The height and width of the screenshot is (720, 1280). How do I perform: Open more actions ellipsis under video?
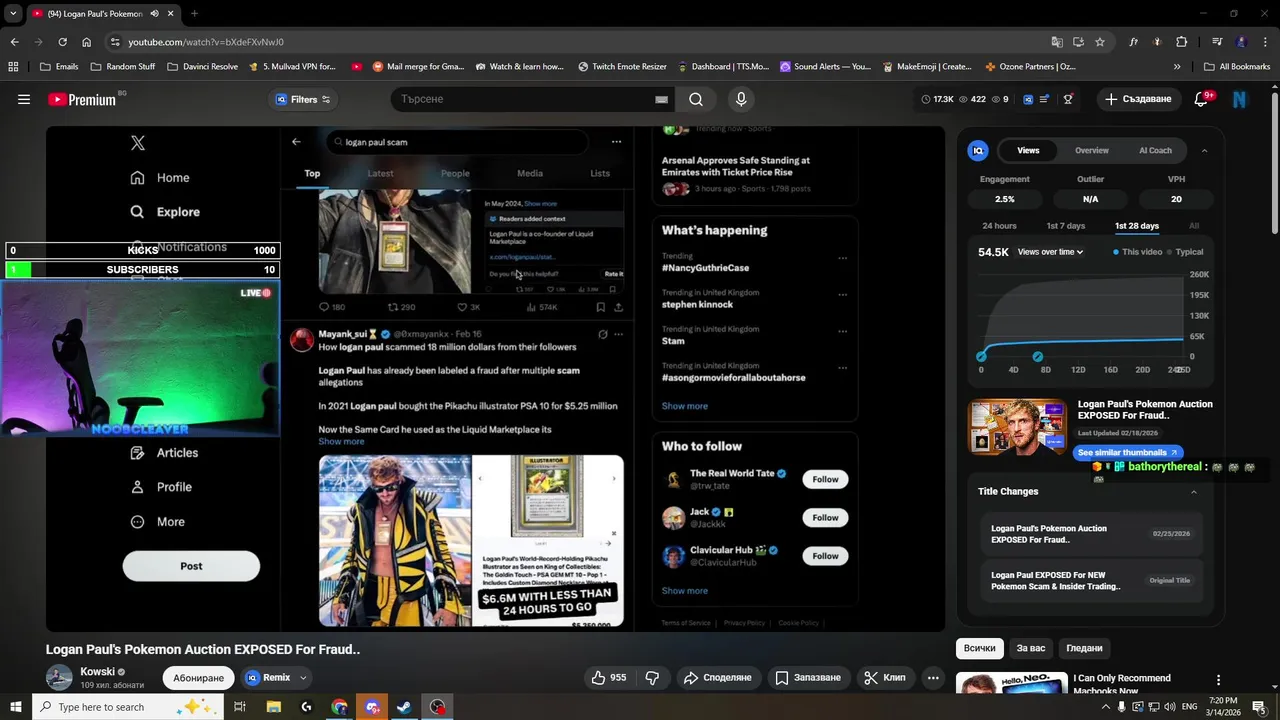click(x=933, y=677)
